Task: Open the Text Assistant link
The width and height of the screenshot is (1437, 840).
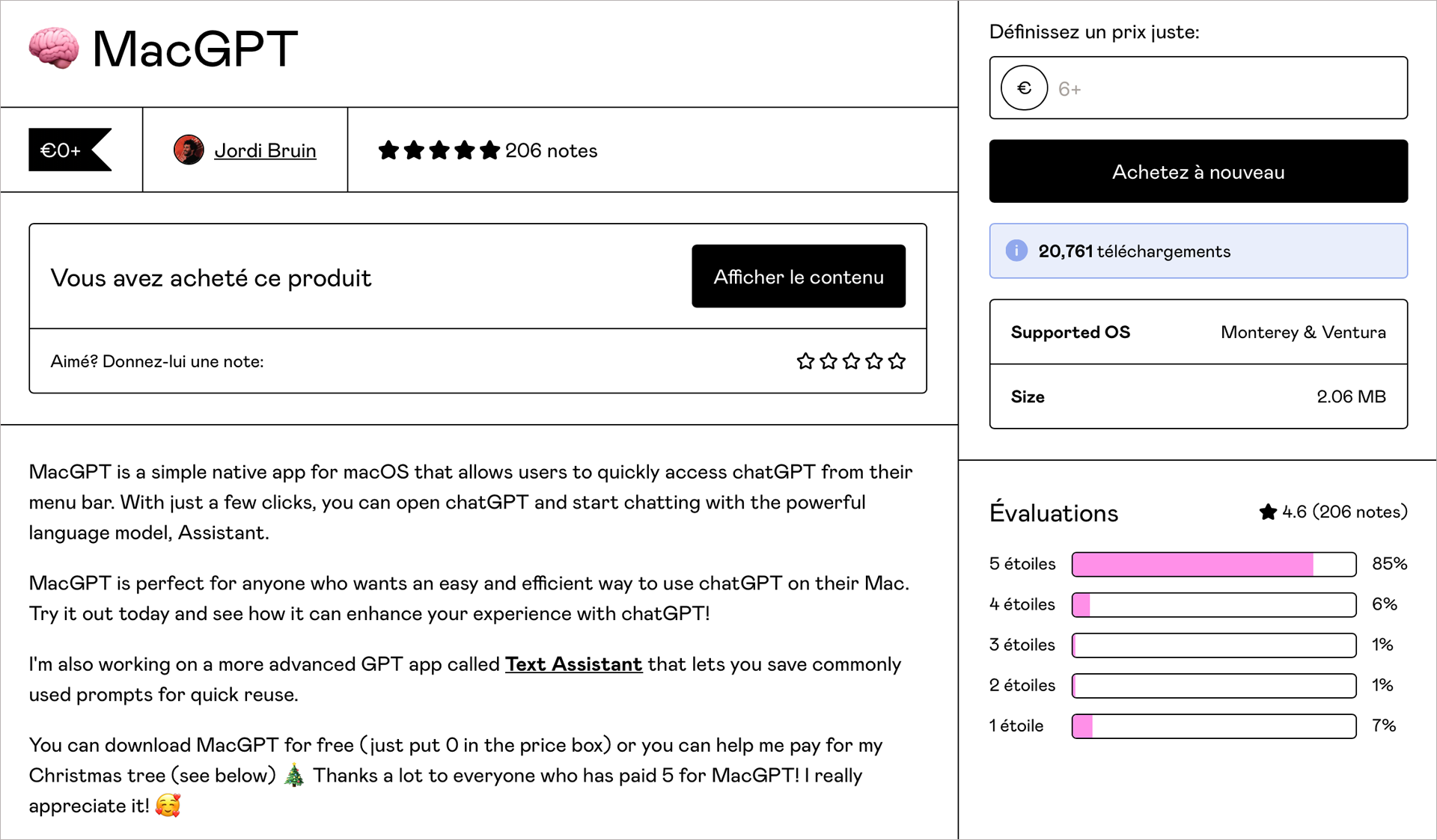Action: 574,664
